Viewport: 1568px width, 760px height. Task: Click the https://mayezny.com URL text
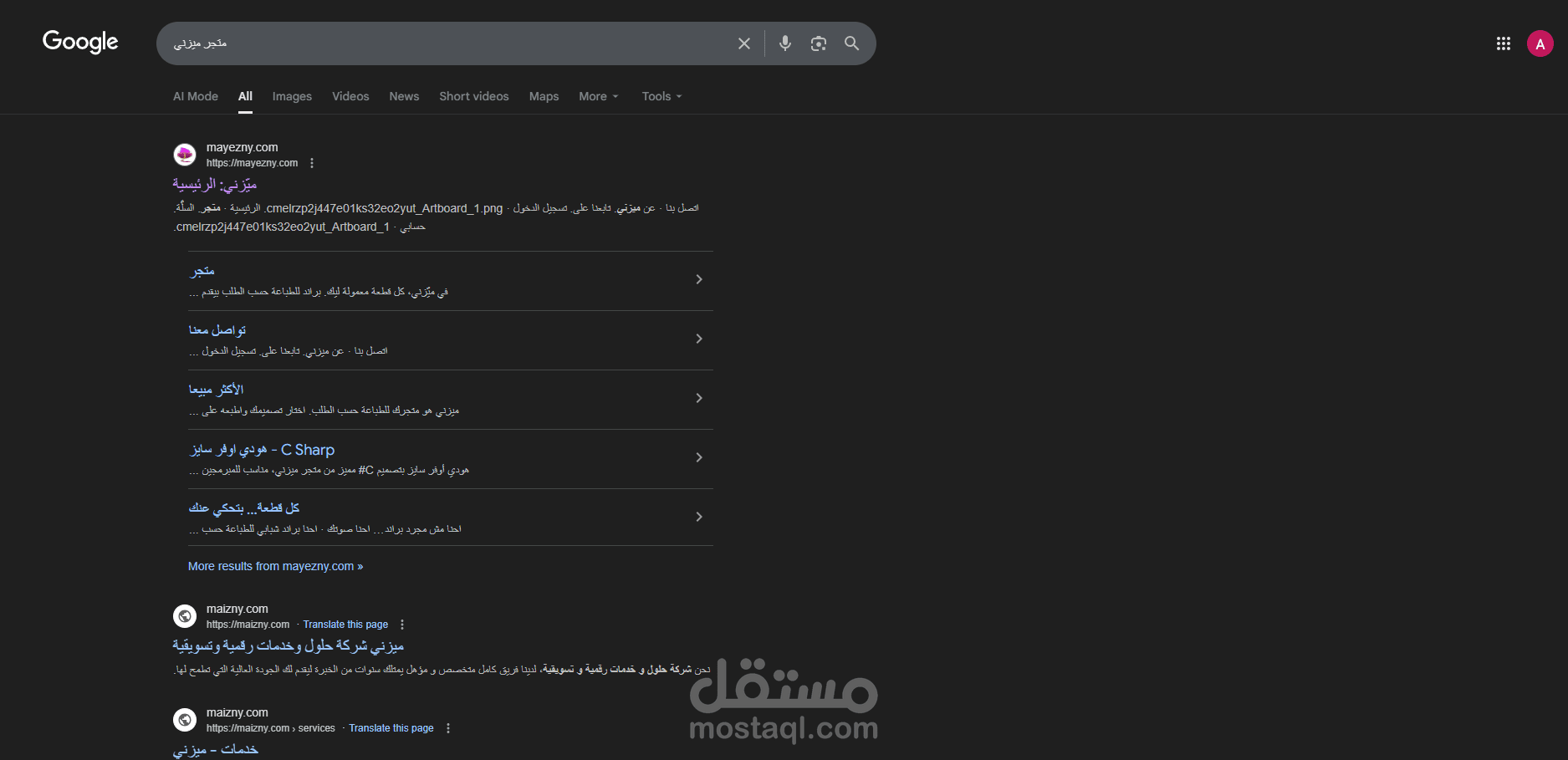tap(252, 163)
